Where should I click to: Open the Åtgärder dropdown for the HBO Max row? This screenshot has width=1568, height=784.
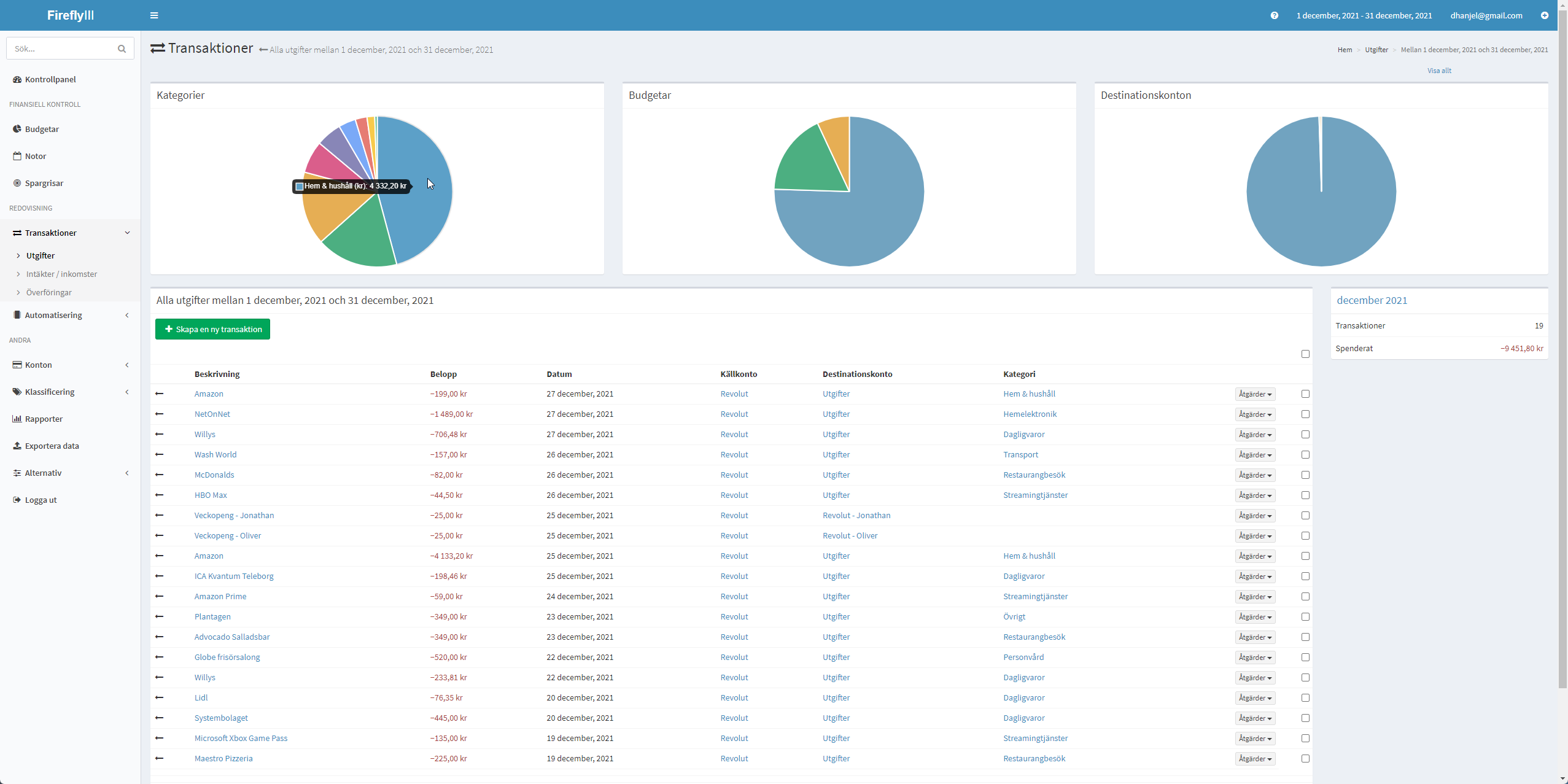(x=1255, y=495)
